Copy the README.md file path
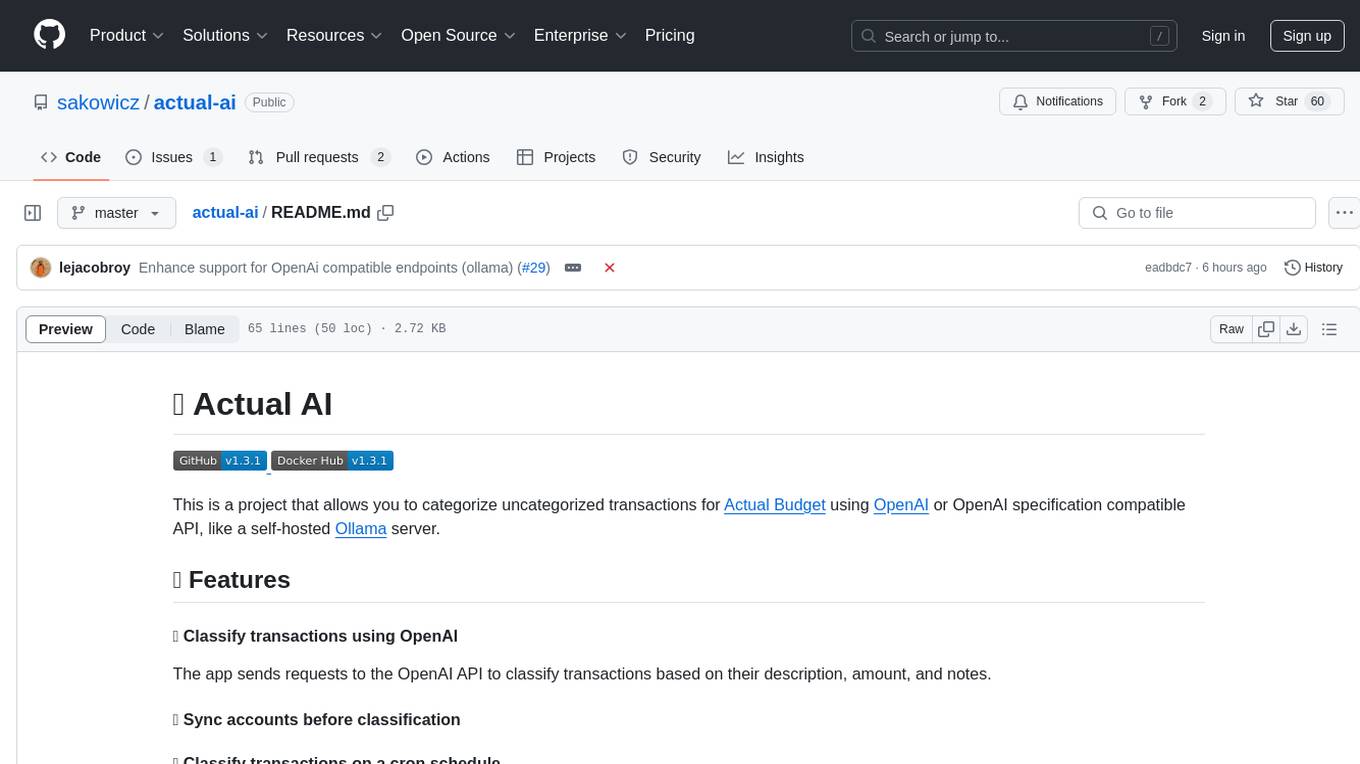This screenshot has height=764, width=1360. pyautogui.click(x=386, y=212)
